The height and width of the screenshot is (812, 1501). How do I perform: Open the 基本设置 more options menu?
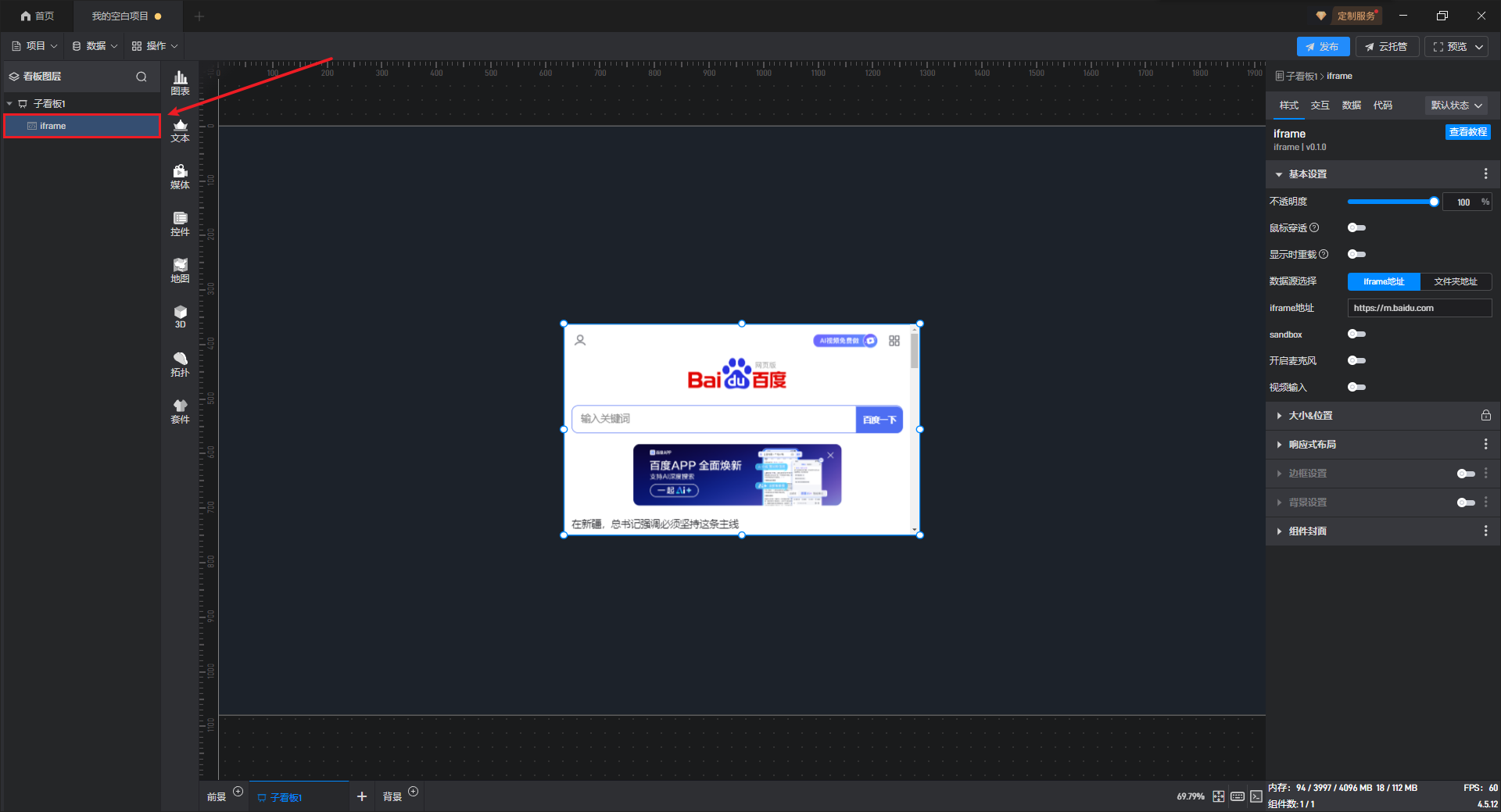tap(1485, 174)
